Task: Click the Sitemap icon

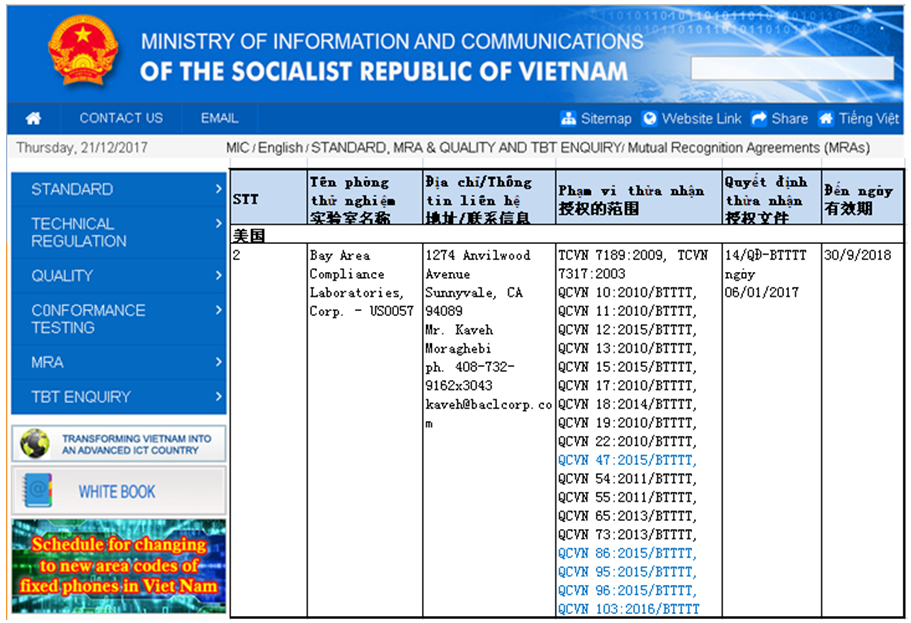Action: click(x=568, y=119)
